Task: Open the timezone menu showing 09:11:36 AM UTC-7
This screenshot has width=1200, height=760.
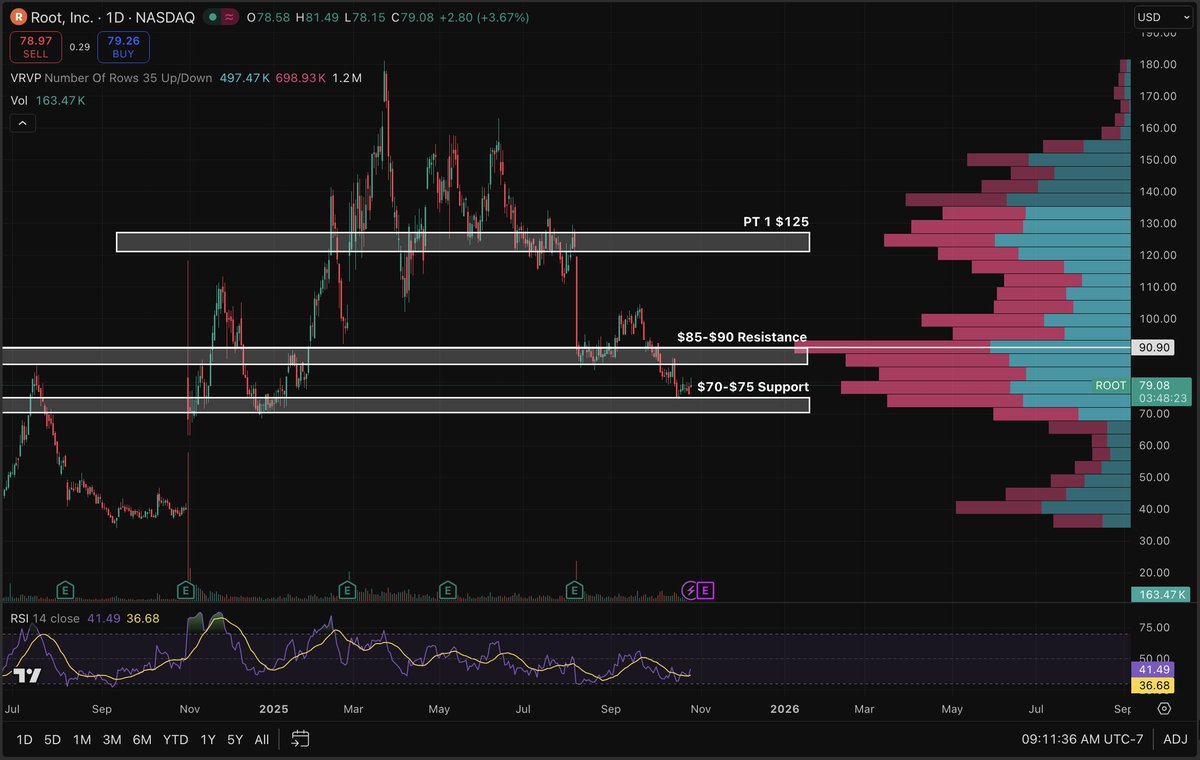Action: [x=1084, y=739]
